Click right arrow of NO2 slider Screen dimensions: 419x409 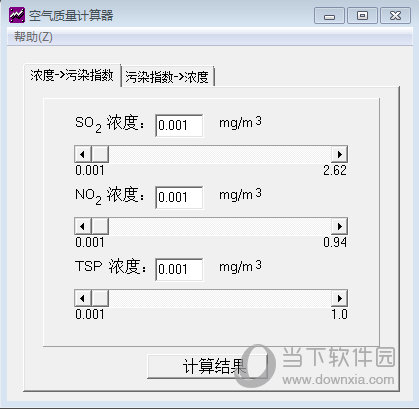[339, 226]
